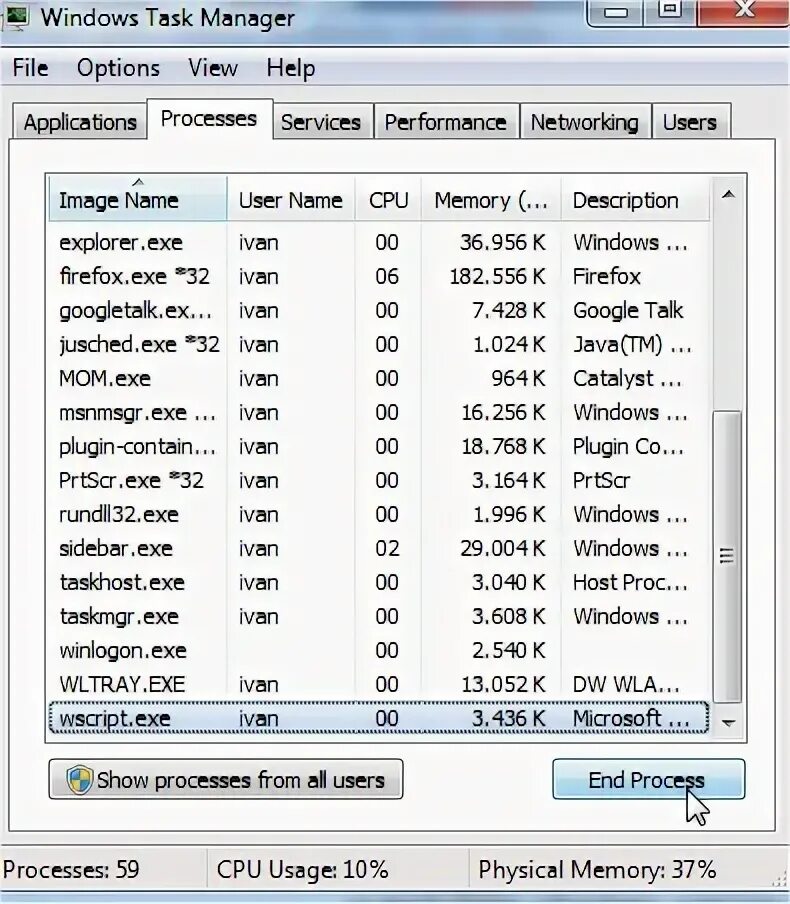Screen dimensions: 790x904
Task: Click the shield icon on Show processes button
Action: [x=79, y=780]
